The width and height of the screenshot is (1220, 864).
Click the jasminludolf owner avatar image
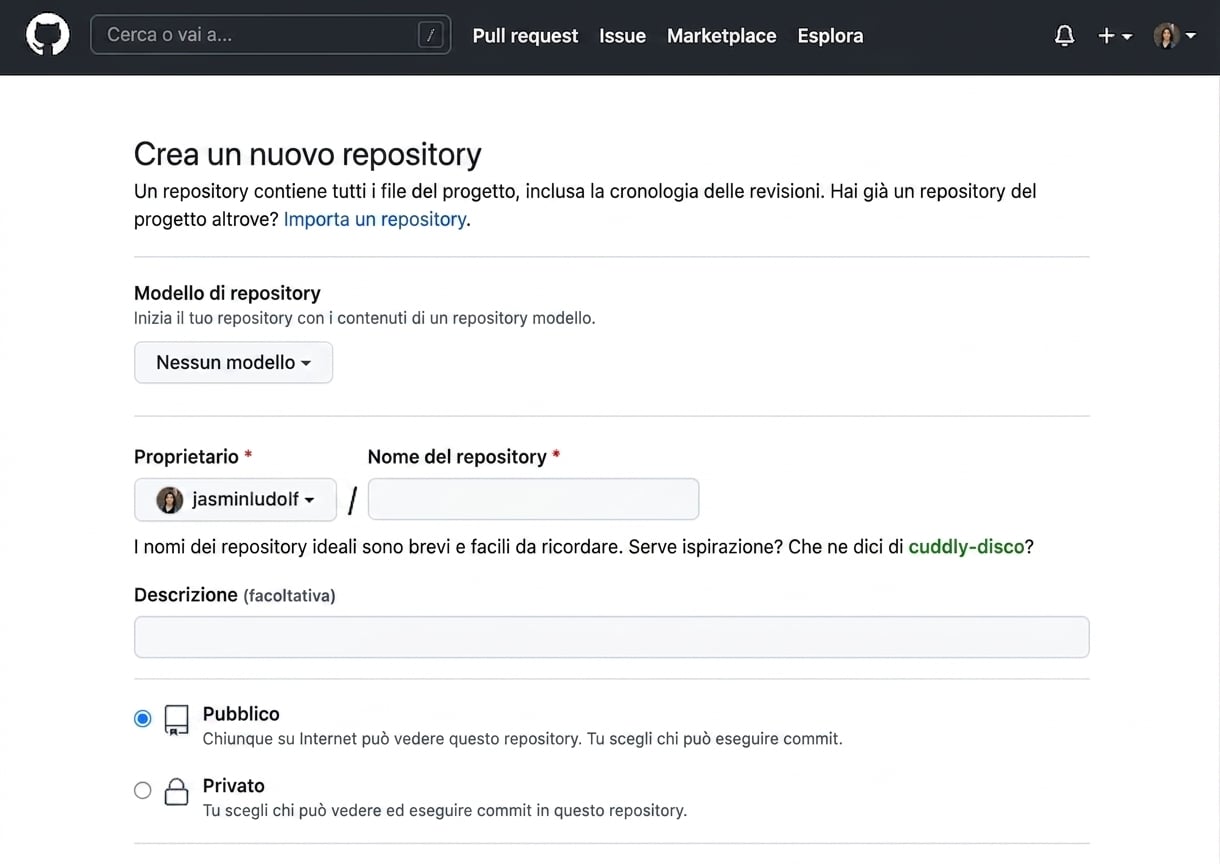170,499
